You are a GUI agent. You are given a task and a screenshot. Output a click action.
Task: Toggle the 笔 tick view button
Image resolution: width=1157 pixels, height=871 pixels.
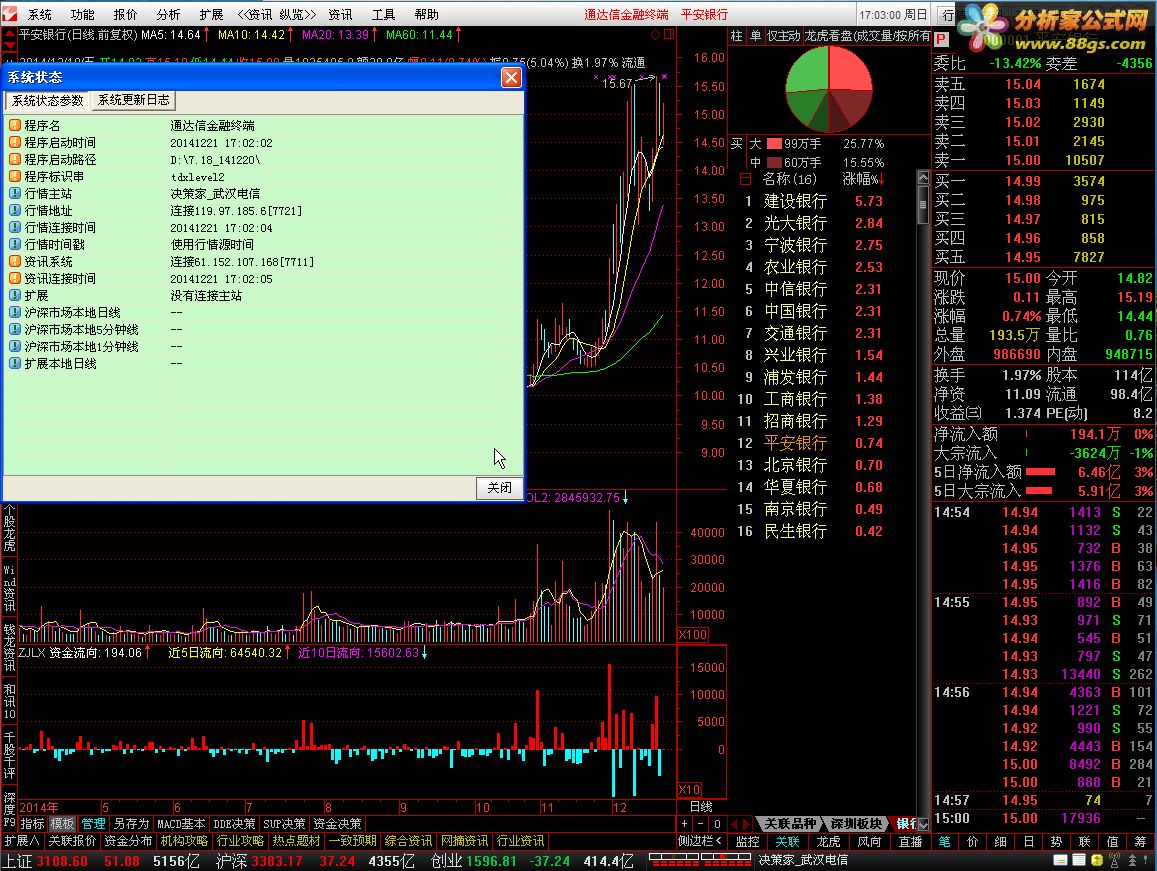point(944,841)
